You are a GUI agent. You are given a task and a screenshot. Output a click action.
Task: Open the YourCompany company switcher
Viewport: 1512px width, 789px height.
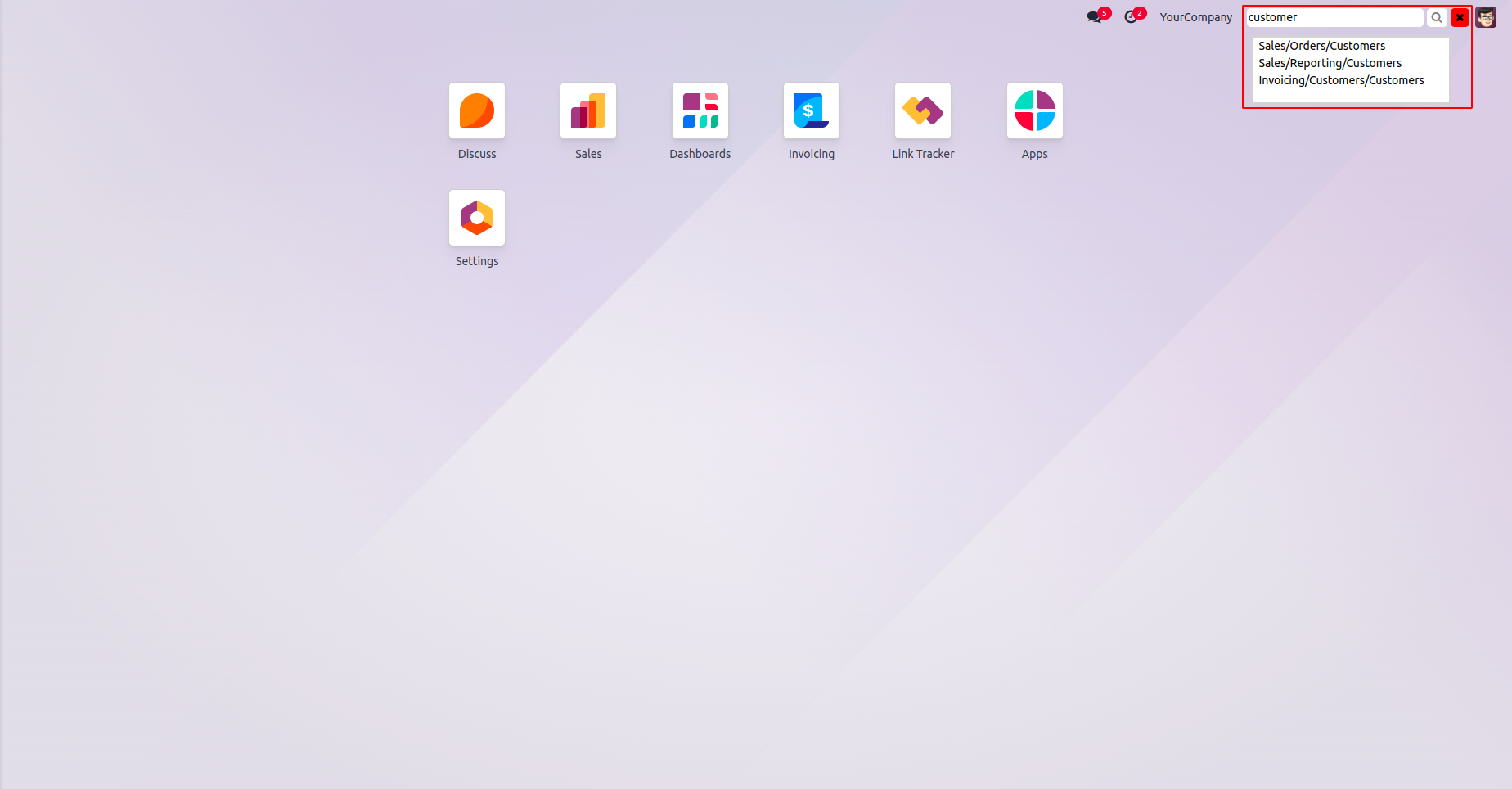pos(1195,17)
